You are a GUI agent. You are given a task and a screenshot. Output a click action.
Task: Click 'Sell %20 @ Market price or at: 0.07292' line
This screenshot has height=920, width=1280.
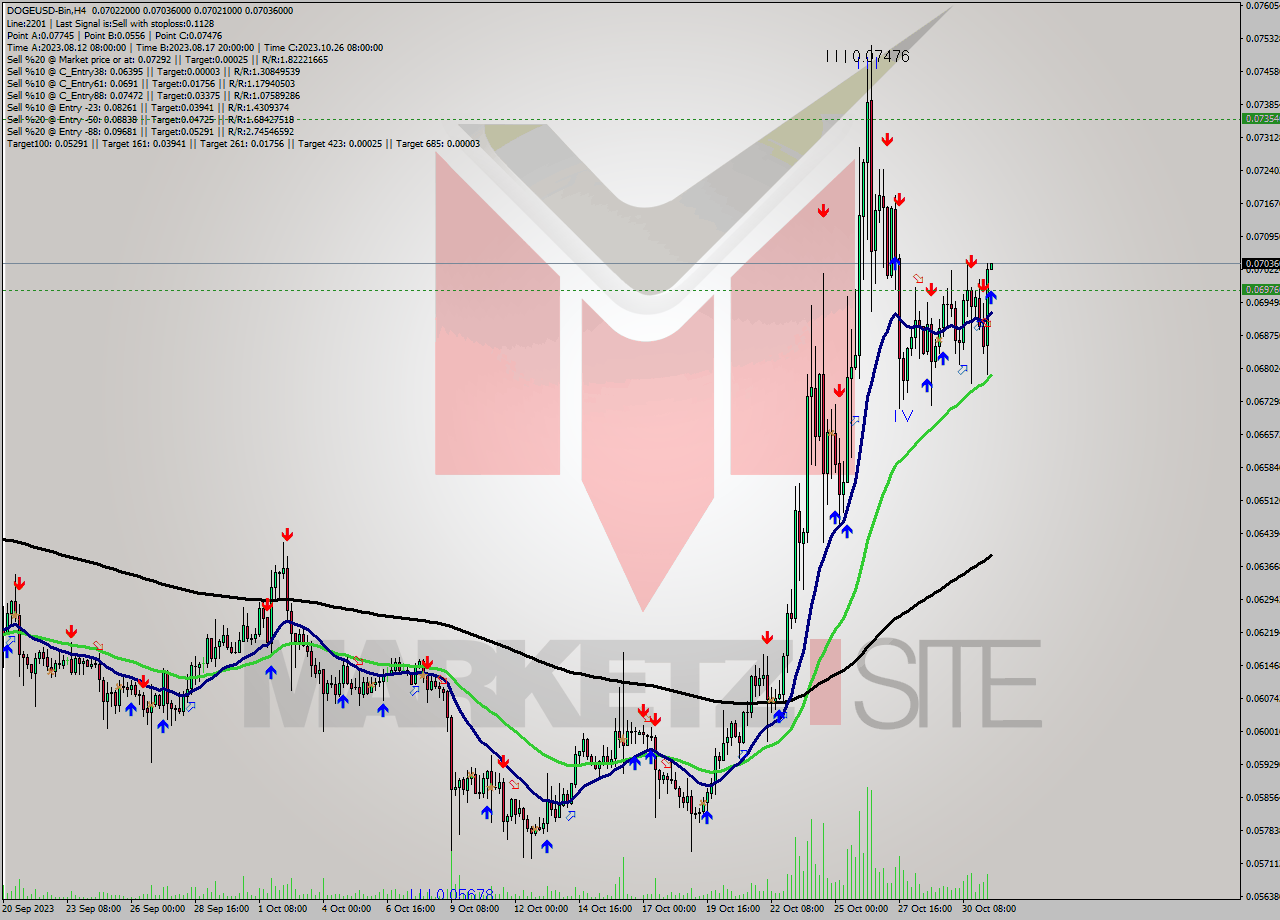(167, 59)
